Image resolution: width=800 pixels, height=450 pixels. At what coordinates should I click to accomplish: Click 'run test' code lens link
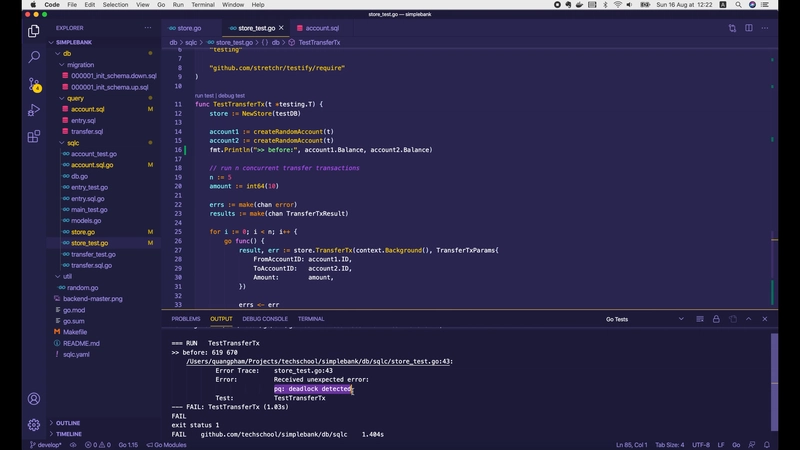point(205,95)
